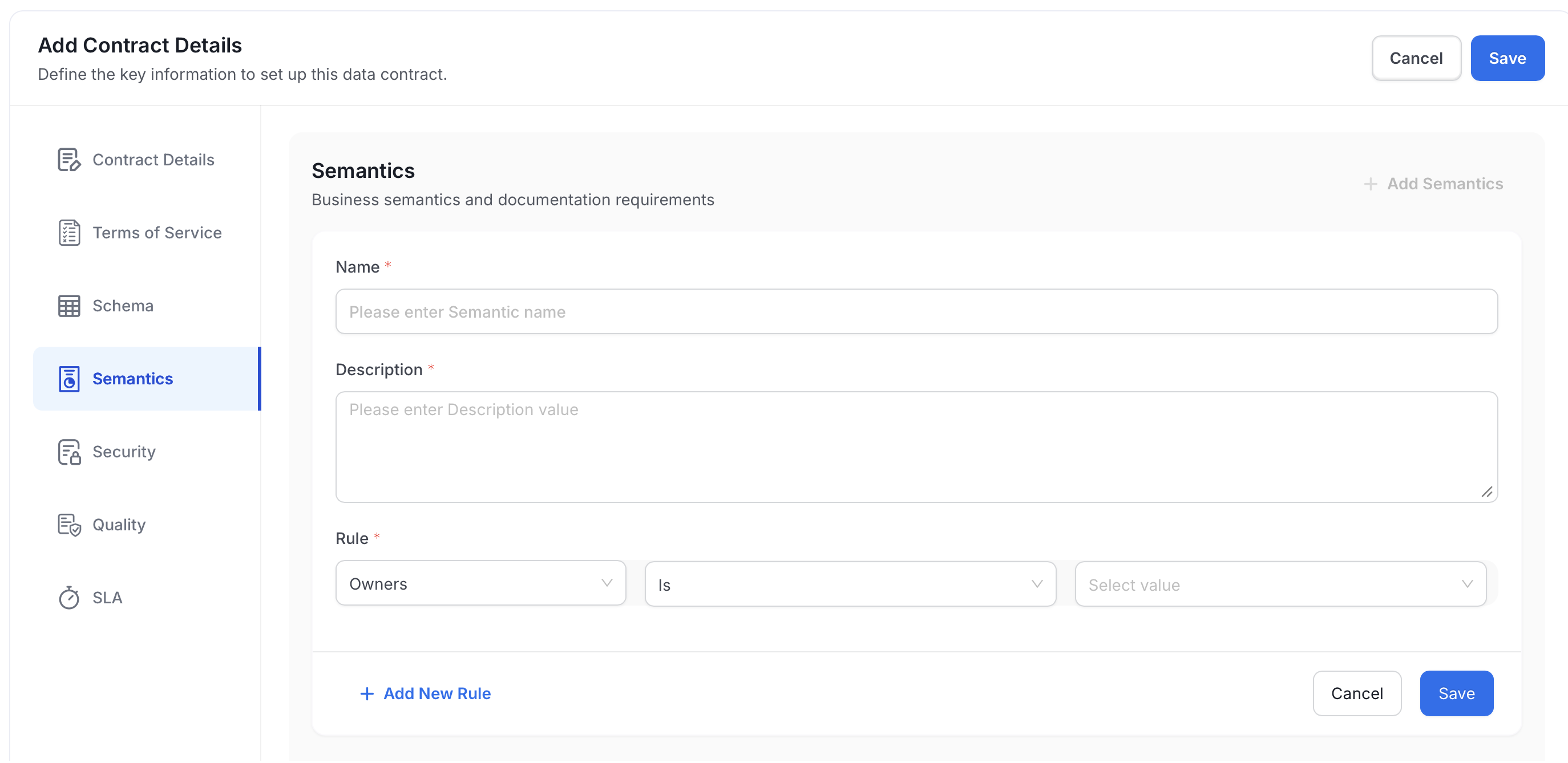Image resolution: width=1568 pixels, height=763 pixels.
Task: Click the Quality shield check icon
Action: [69, 525]
